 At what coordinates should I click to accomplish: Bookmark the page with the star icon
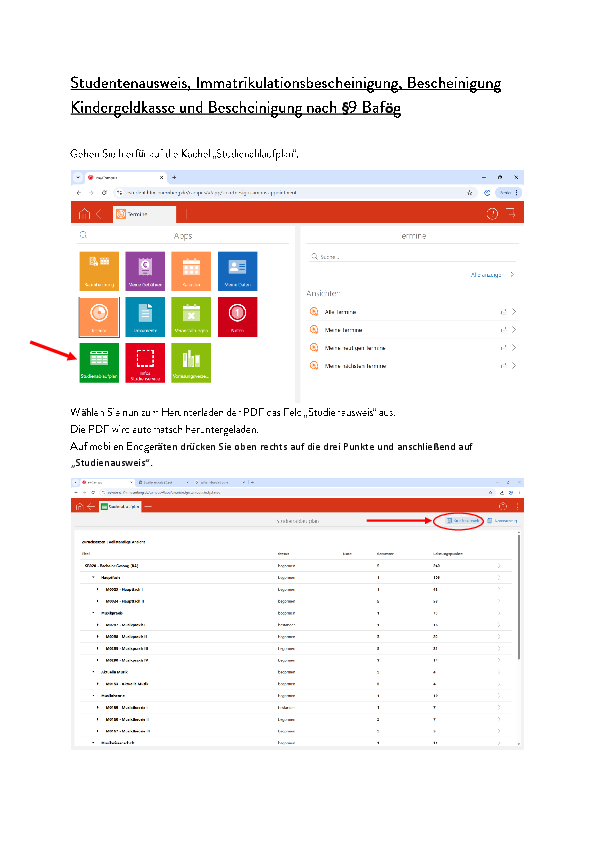[469, 192]
